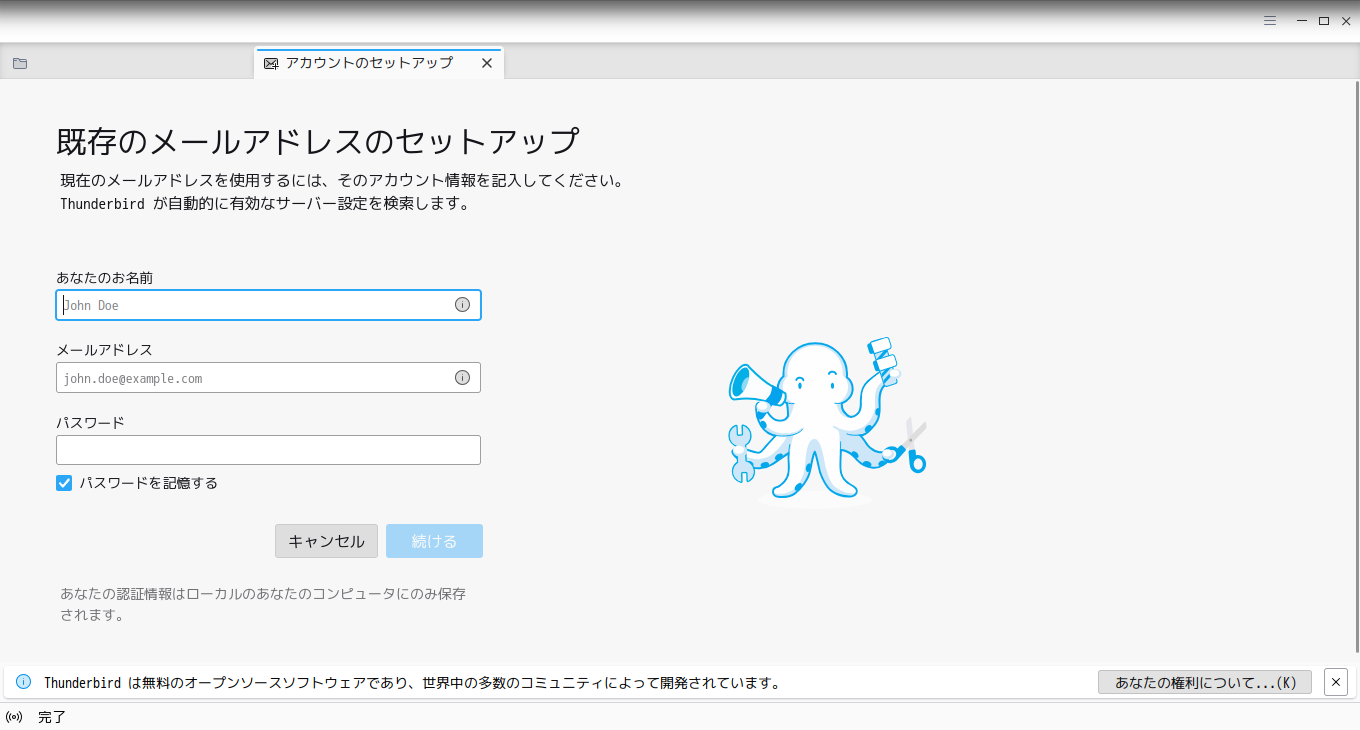Click the info icon in the email field
The height and width of the screenshot is (730, 1360).
462,378
